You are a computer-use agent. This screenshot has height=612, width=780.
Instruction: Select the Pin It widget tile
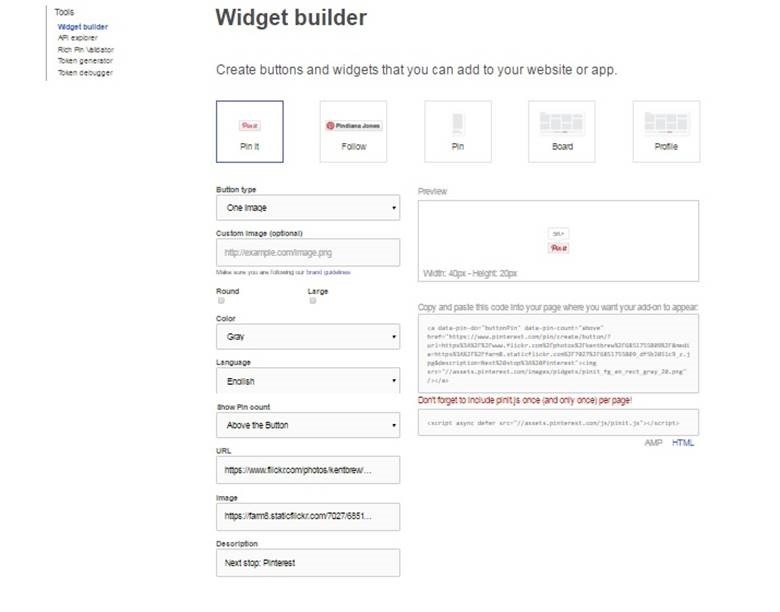click(x=249, y=131)
